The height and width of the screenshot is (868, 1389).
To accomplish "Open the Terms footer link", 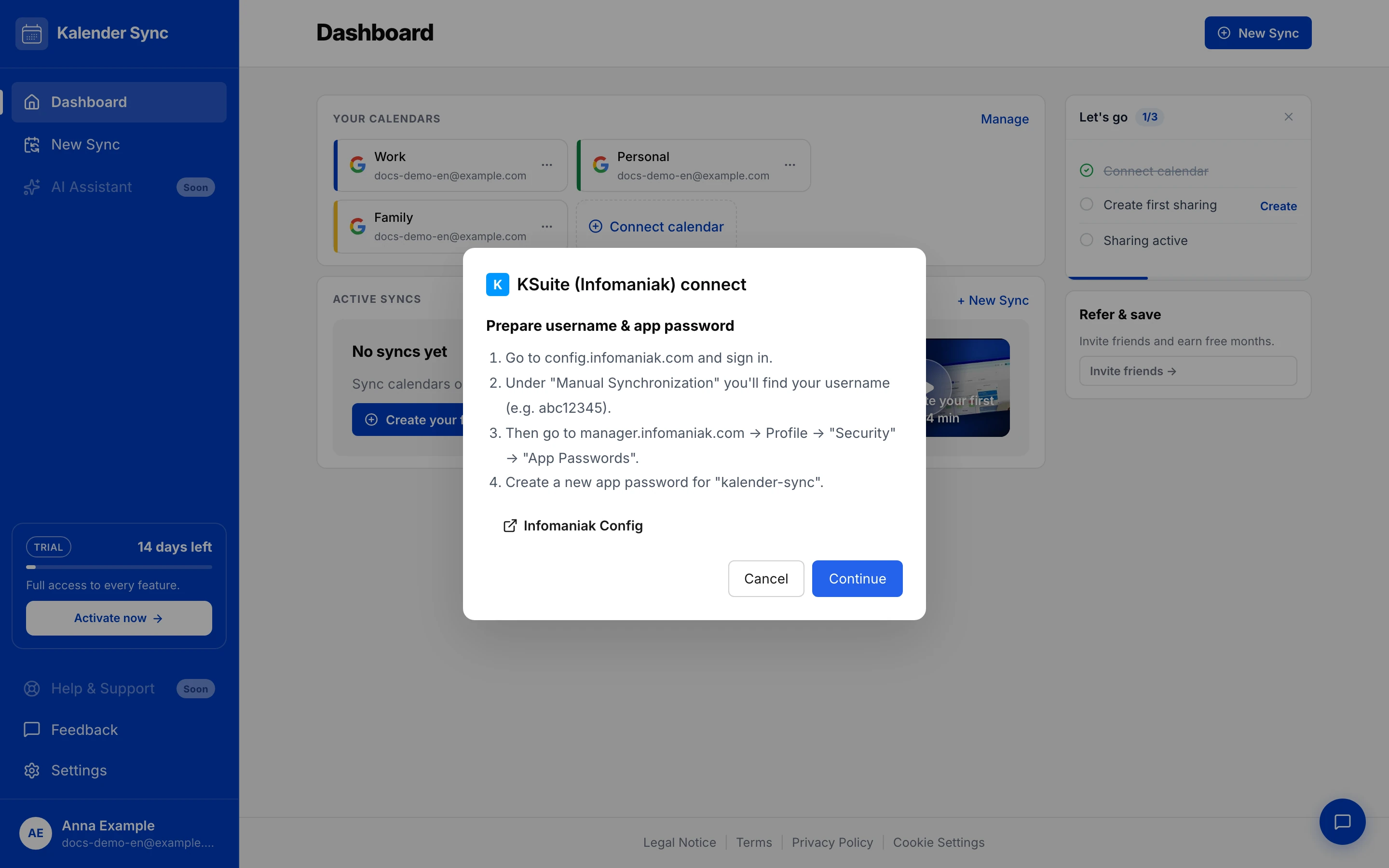I will (x=754, y=843).
